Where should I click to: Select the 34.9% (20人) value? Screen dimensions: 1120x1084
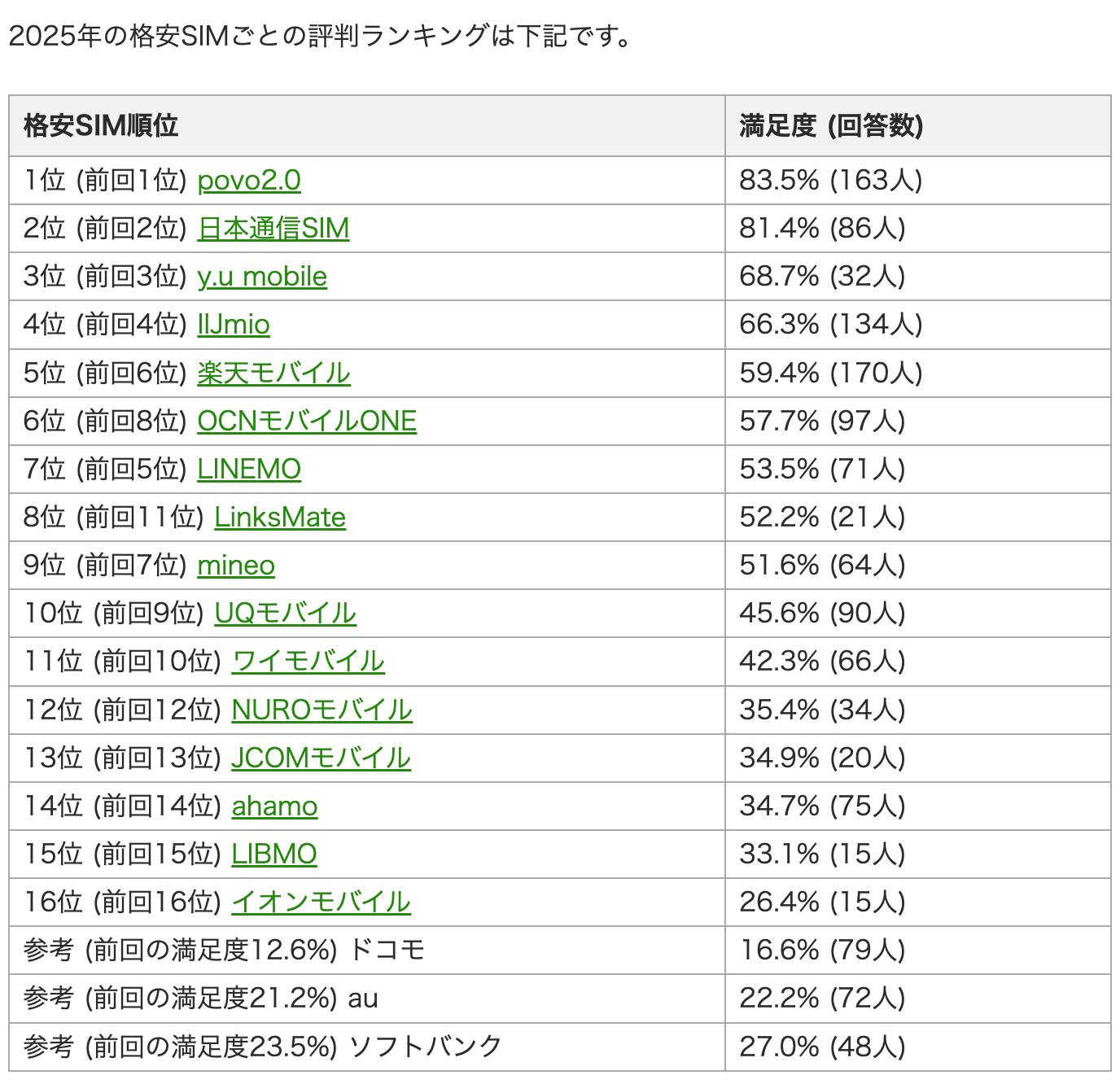(822, 758)
